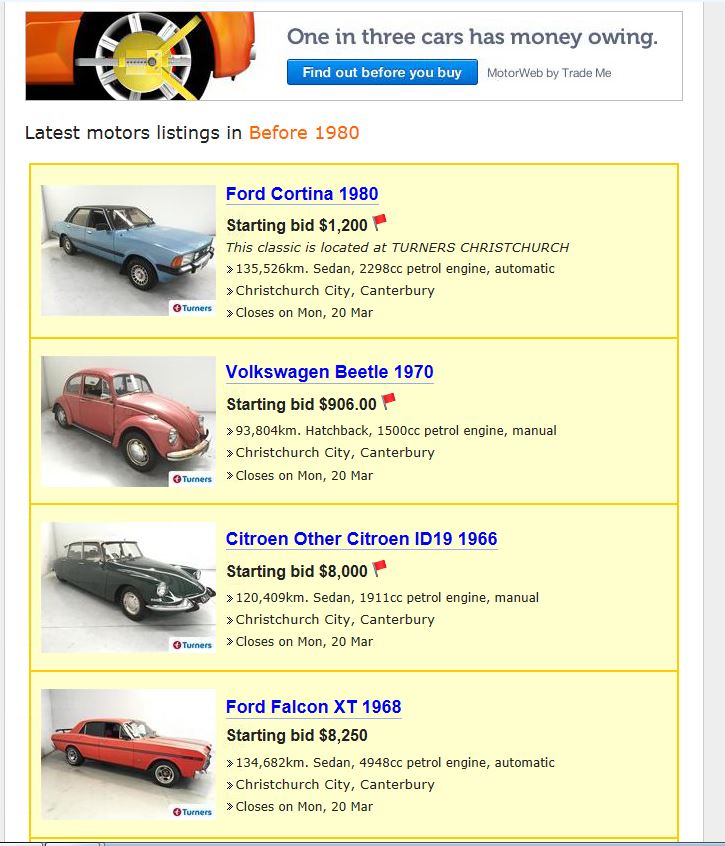Viewport: 725px width, 846px height.
Task: Click the One in three cars headline
Action: point(473,37)
